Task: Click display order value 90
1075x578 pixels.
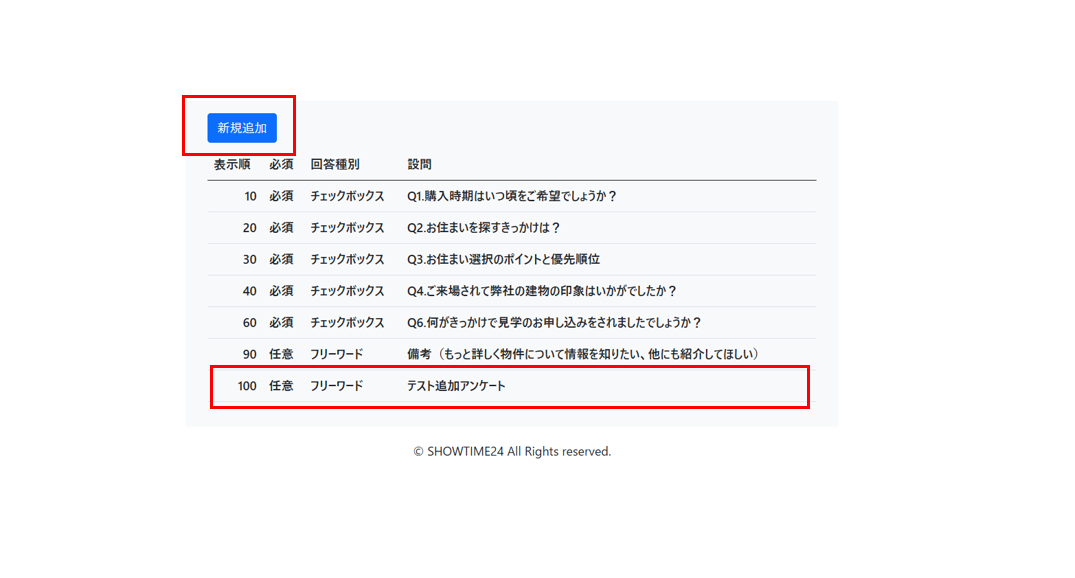Action: click(x=250, y=354)
